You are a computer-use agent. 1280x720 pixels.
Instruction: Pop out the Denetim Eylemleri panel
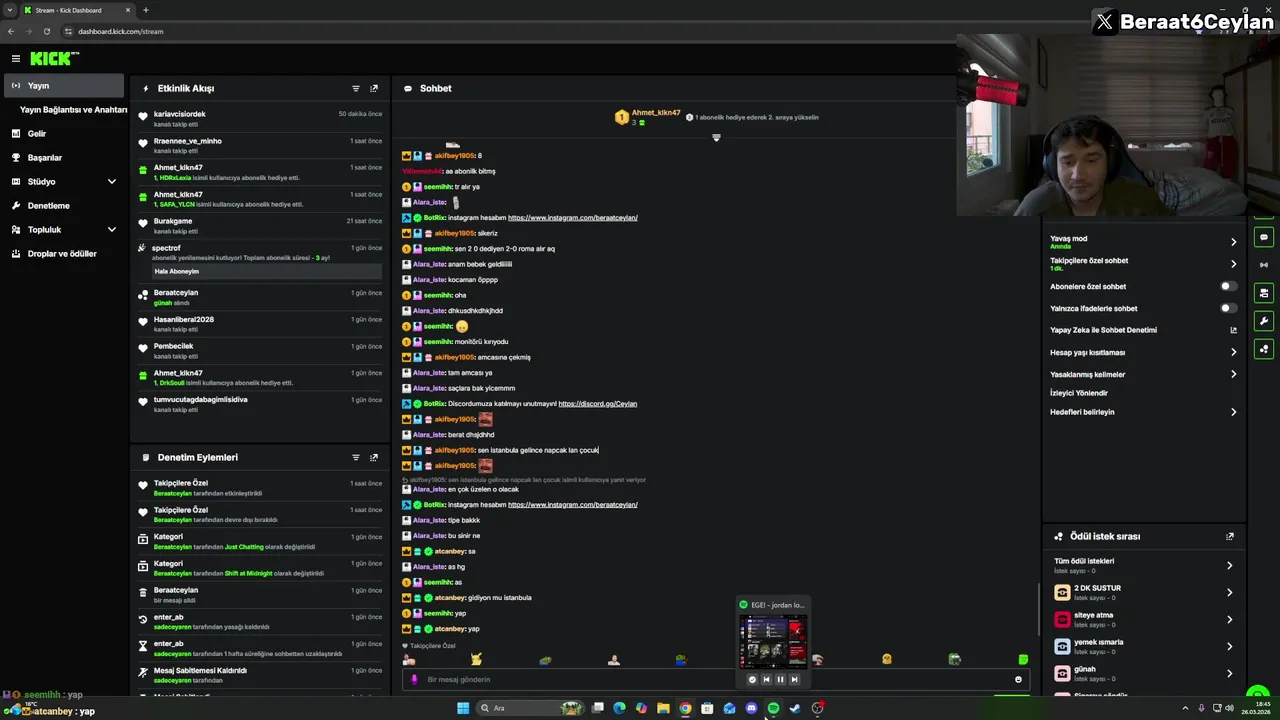[374, 458]
